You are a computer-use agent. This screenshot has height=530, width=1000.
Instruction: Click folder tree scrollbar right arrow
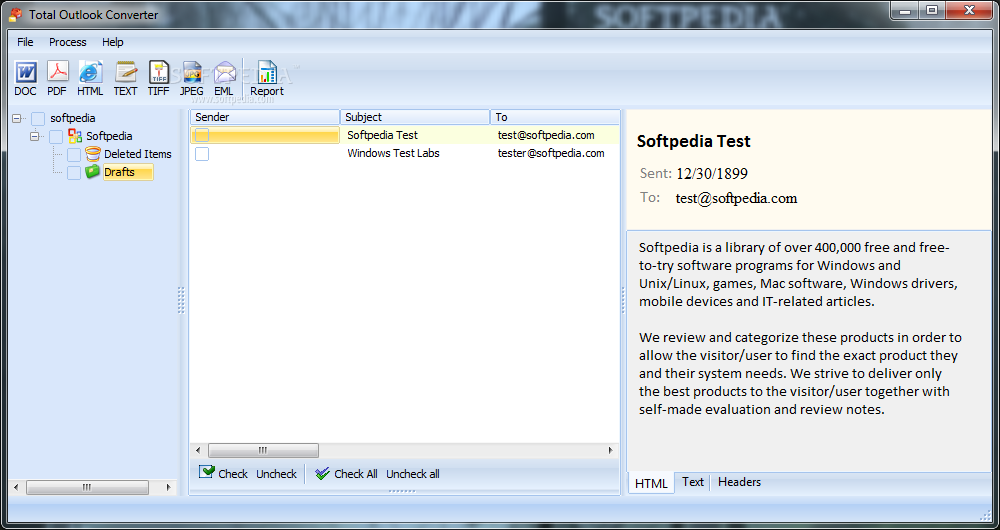pos(169,487)
